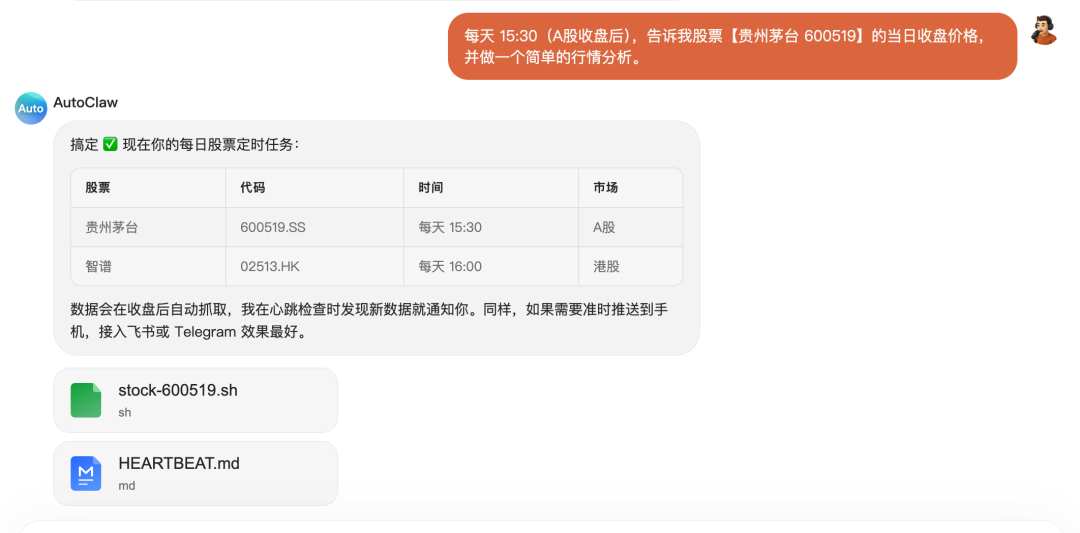Image resolution: width=1080 pixels, height=533 pixels.
Task: Click the blue Markdown file icon
Action: pos(86,473)
